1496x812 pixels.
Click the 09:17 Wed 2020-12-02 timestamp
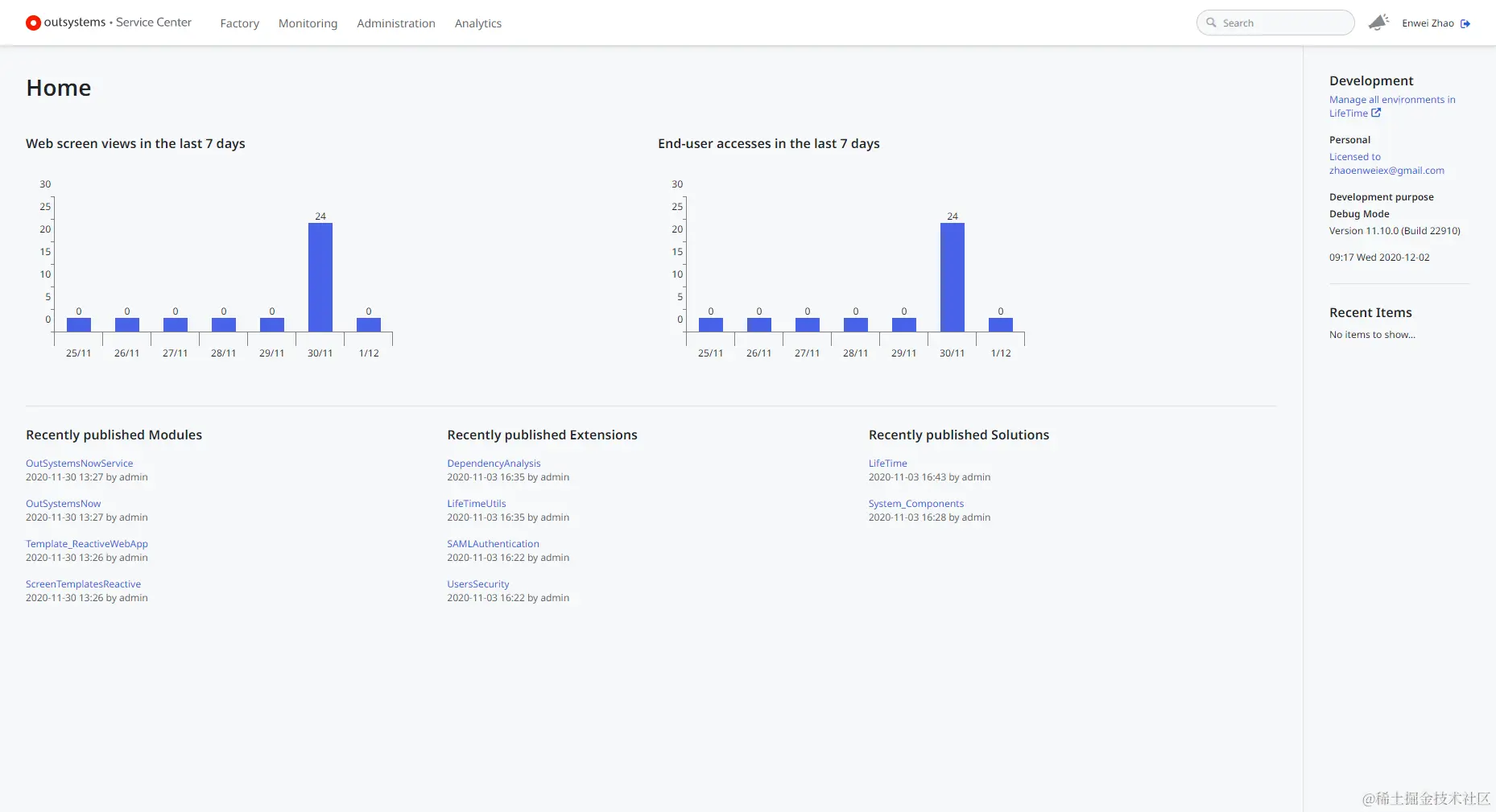click(x=1379, y=258)
